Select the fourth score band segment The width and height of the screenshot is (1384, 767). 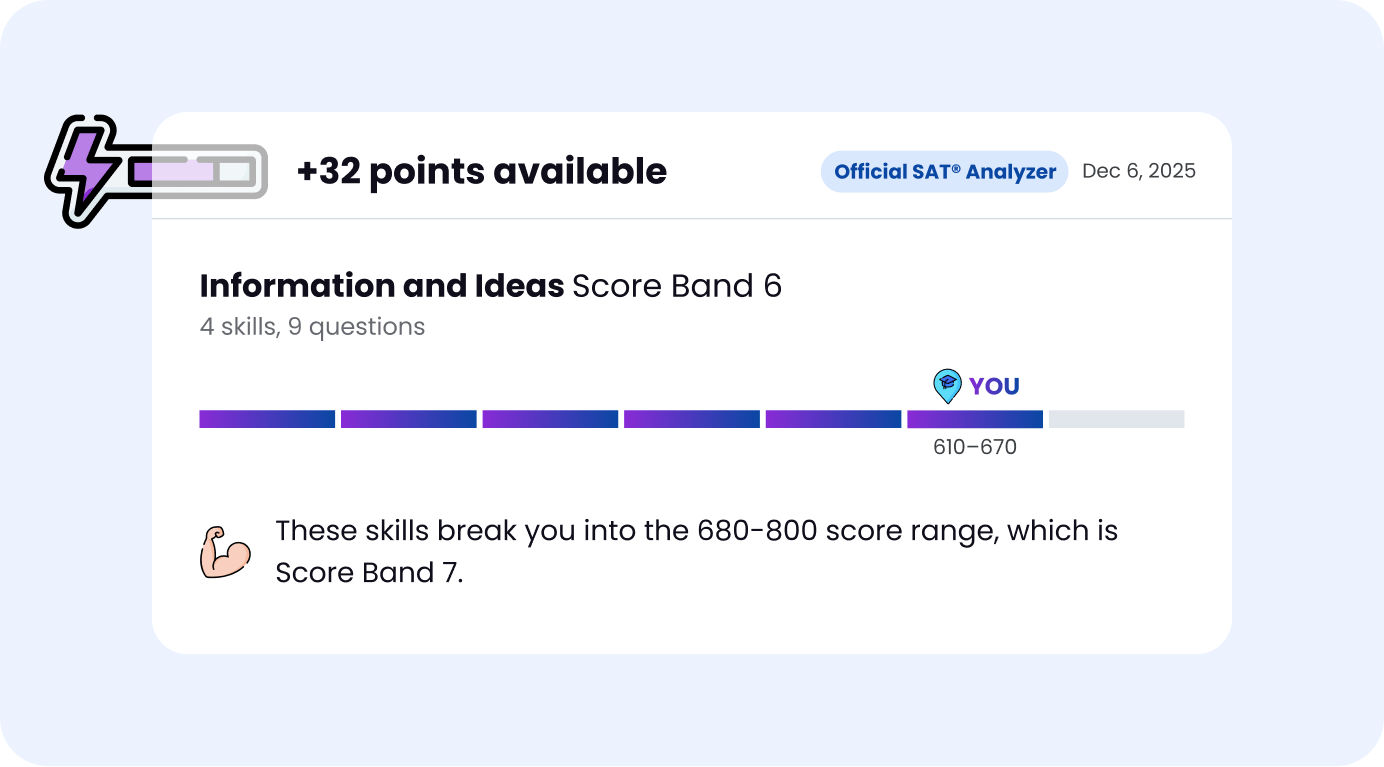(692, 419)
